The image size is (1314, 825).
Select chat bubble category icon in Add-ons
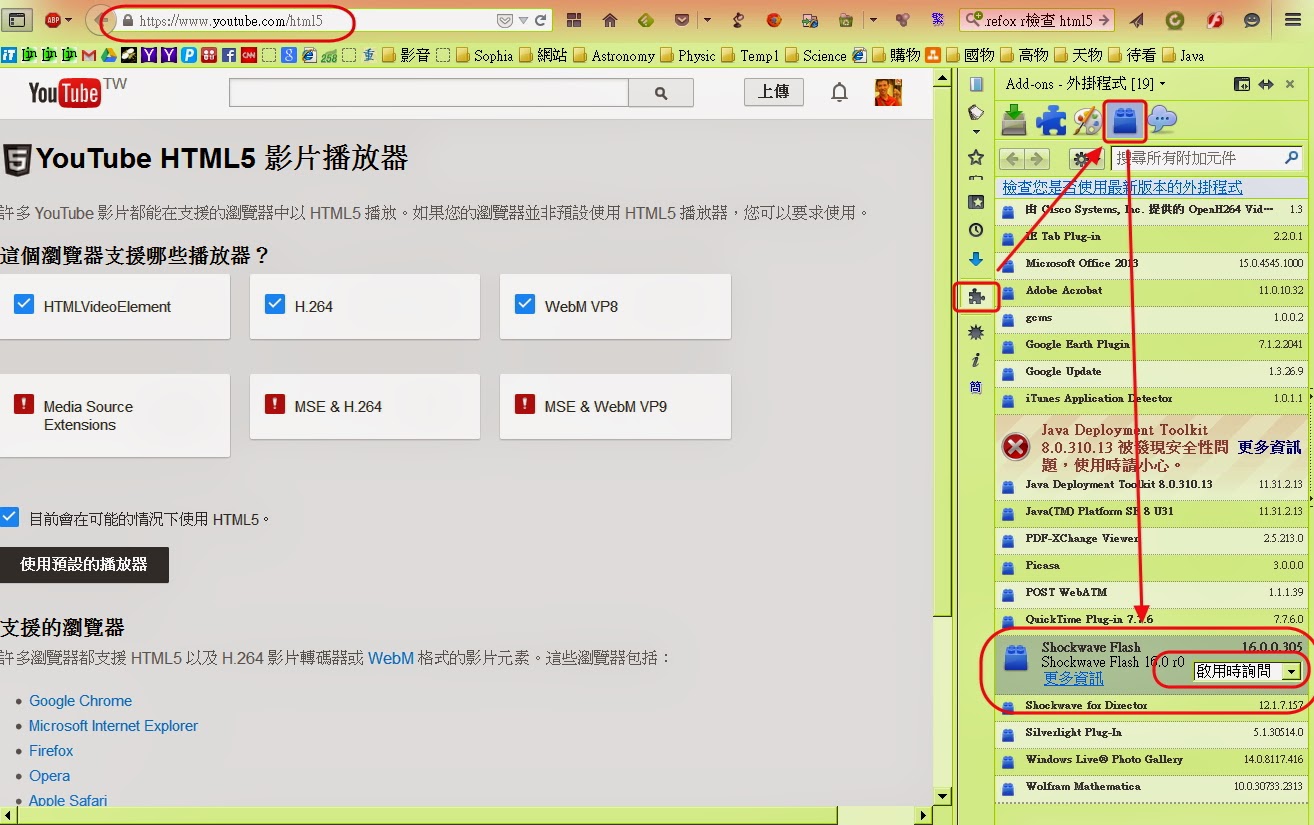[1162, 121]
